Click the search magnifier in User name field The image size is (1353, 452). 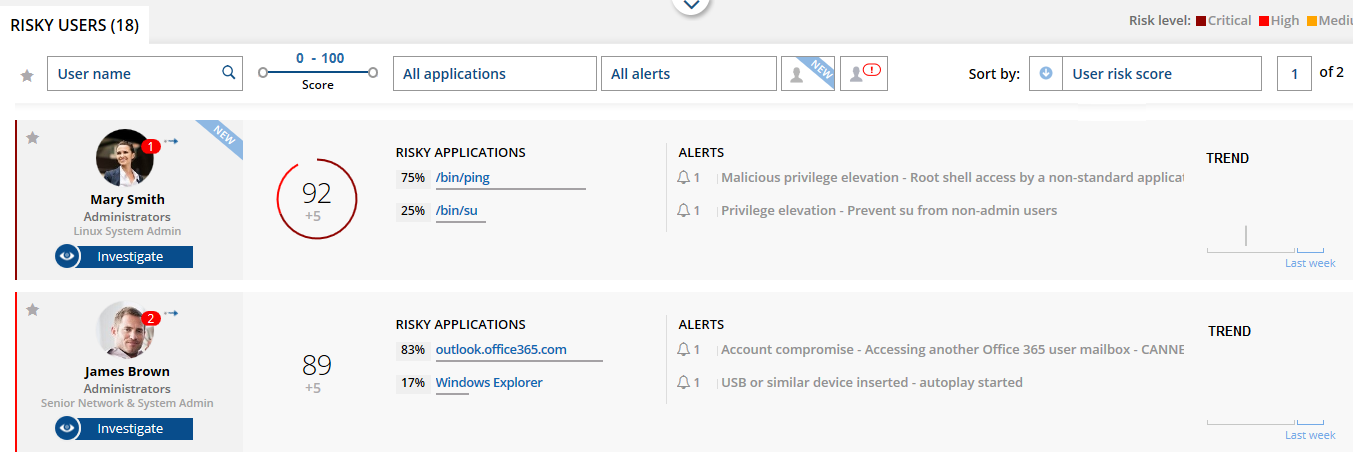point(229,73)
